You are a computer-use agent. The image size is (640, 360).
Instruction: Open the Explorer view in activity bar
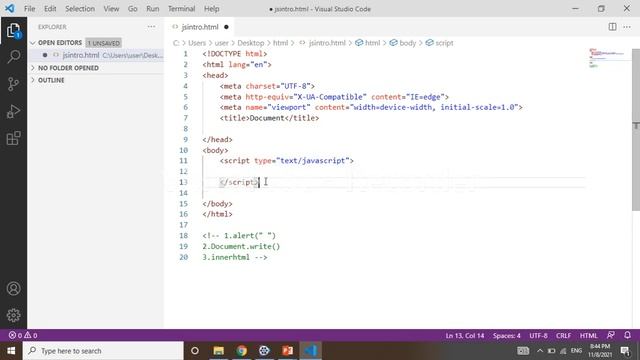pyautogui.click(x=13, y=30)
